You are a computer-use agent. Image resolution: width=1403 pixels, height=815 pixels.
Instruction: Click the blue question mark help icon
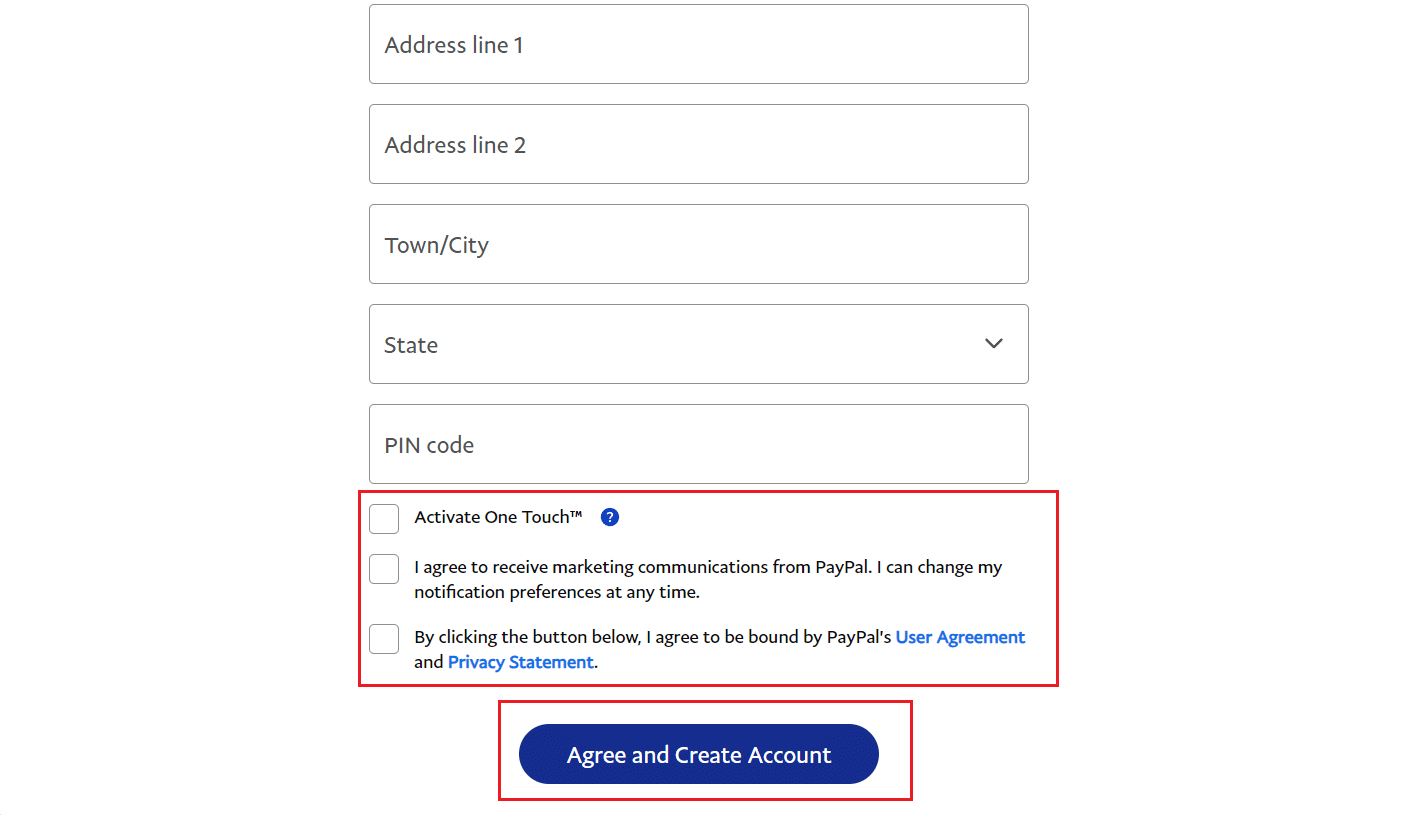point(609,517)
